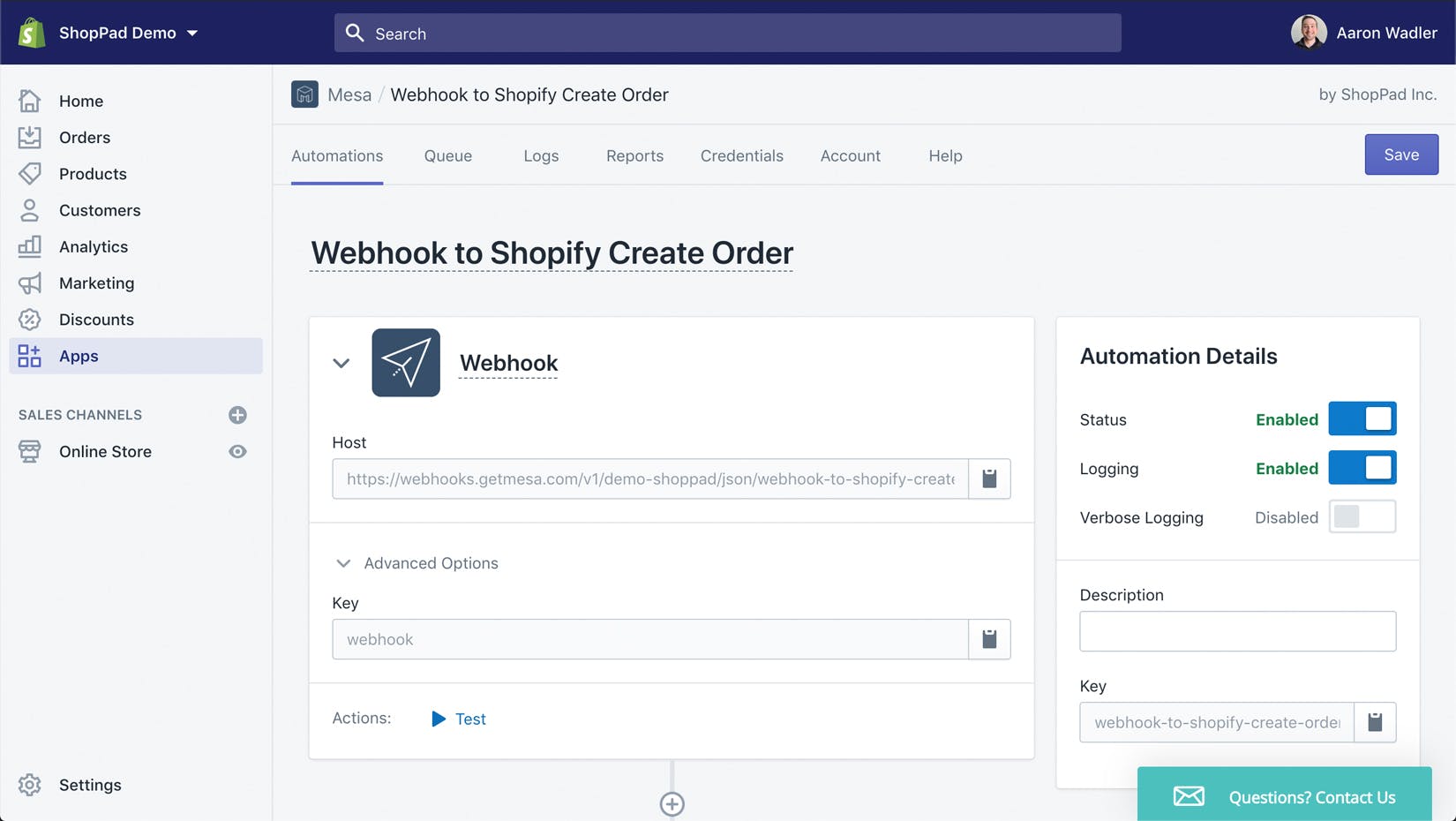The image size is (1456, 821).
Task: Switch to the Automations tab
Action: 337,155
